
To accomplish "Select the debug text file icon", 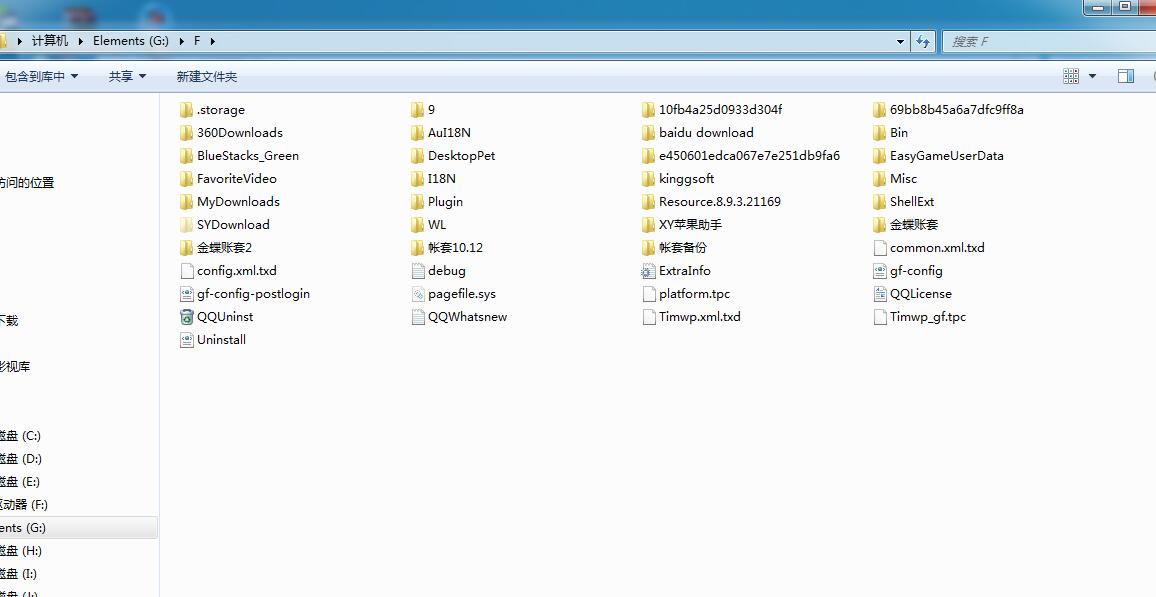I will 418,271.
